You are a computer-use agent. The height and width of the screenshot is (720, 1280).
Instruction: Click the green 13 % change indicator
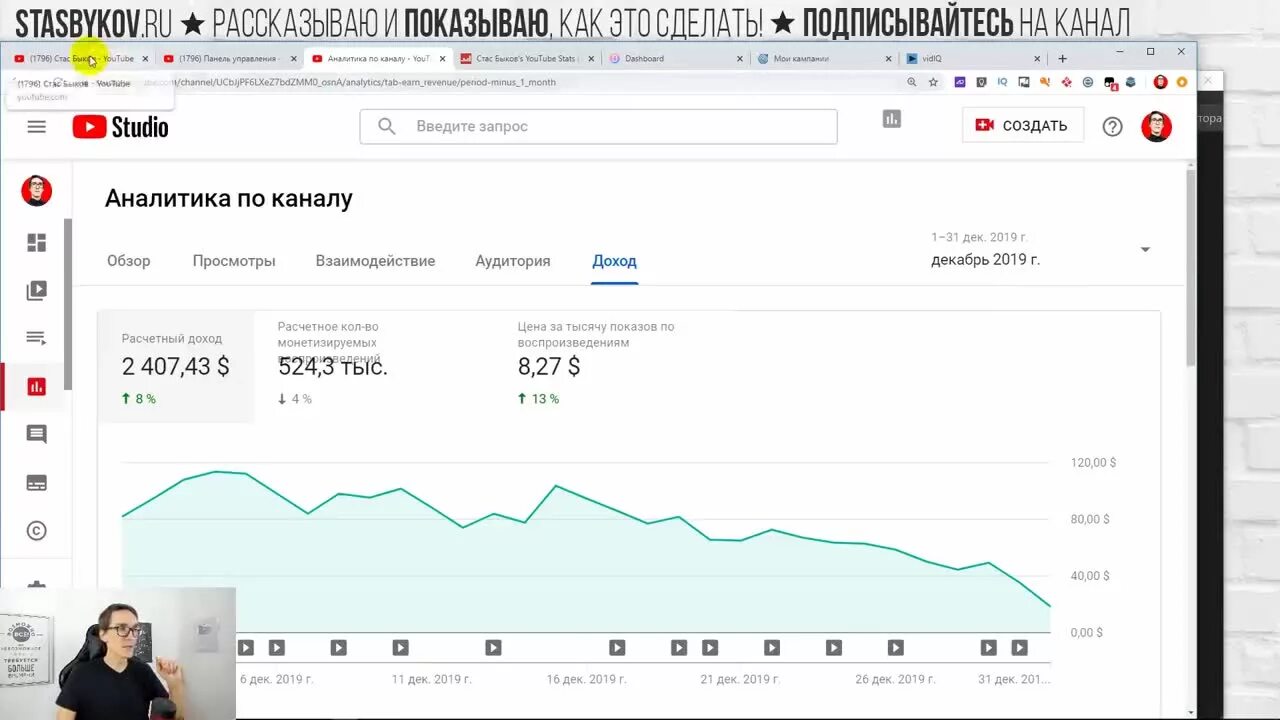click(538, 399)
